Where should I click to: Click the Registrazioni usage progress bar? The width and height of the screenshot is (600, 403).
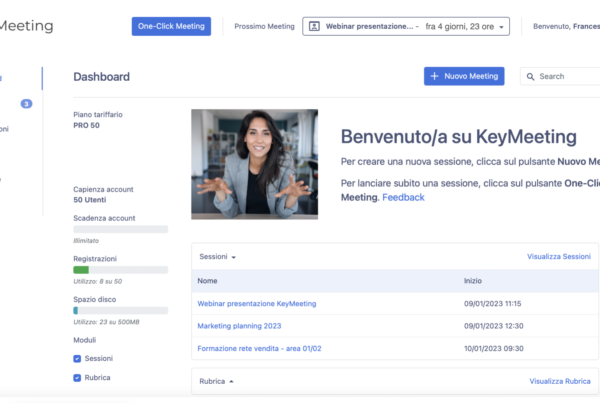coord(121,270)
